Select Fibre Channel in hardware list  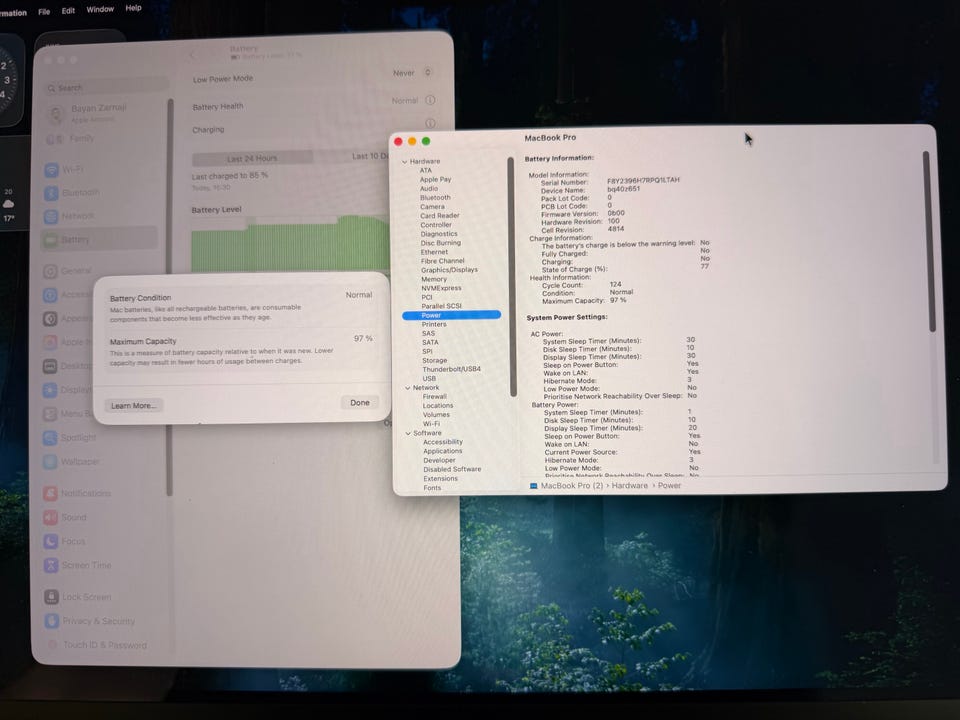[443, 260]
